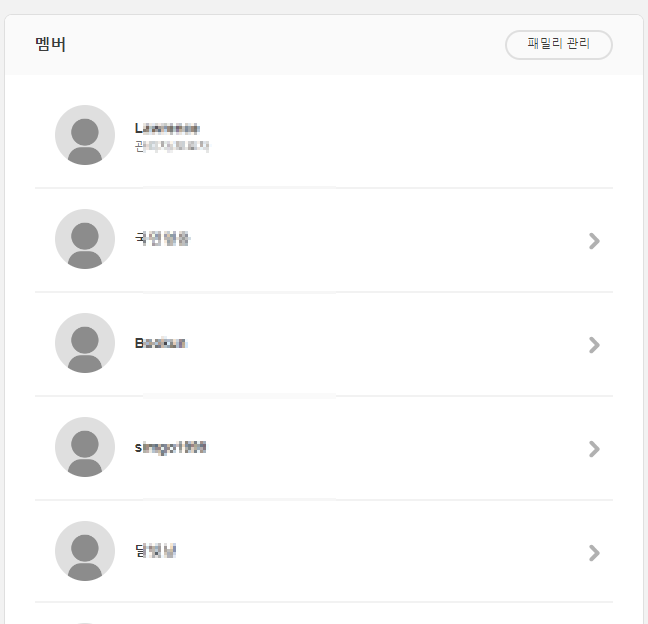The image size is (648, 624).
Task: Click the fifth member's profile avatar
Action: coord(85,551)
